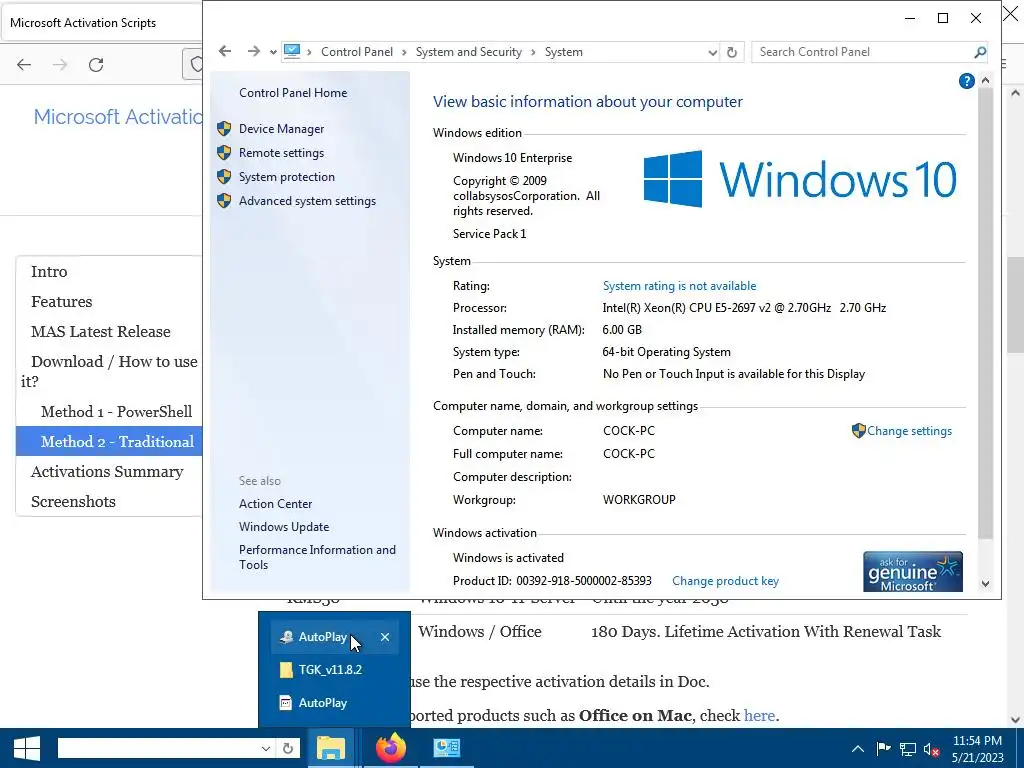
Task: Open Firefox from taskbar
Action: tap(391, 748)
